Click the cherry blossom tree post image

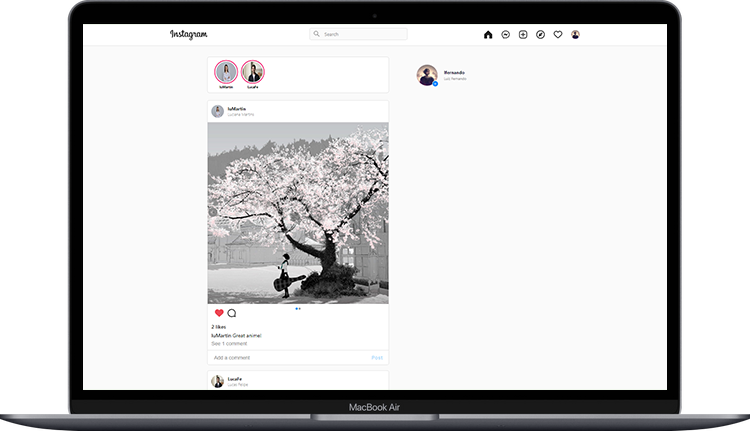[298, 213]
